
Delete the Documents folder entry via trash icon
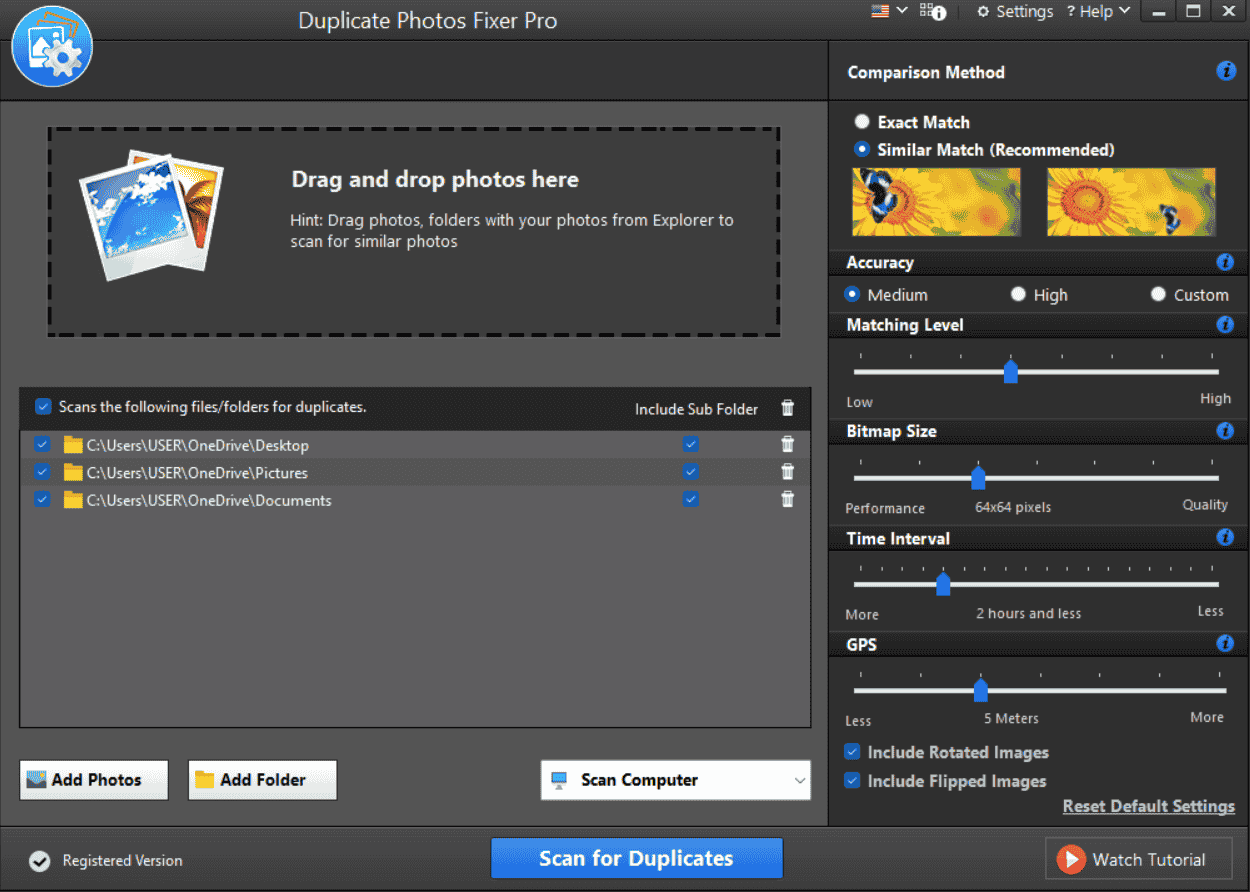(x=788, y=499)
